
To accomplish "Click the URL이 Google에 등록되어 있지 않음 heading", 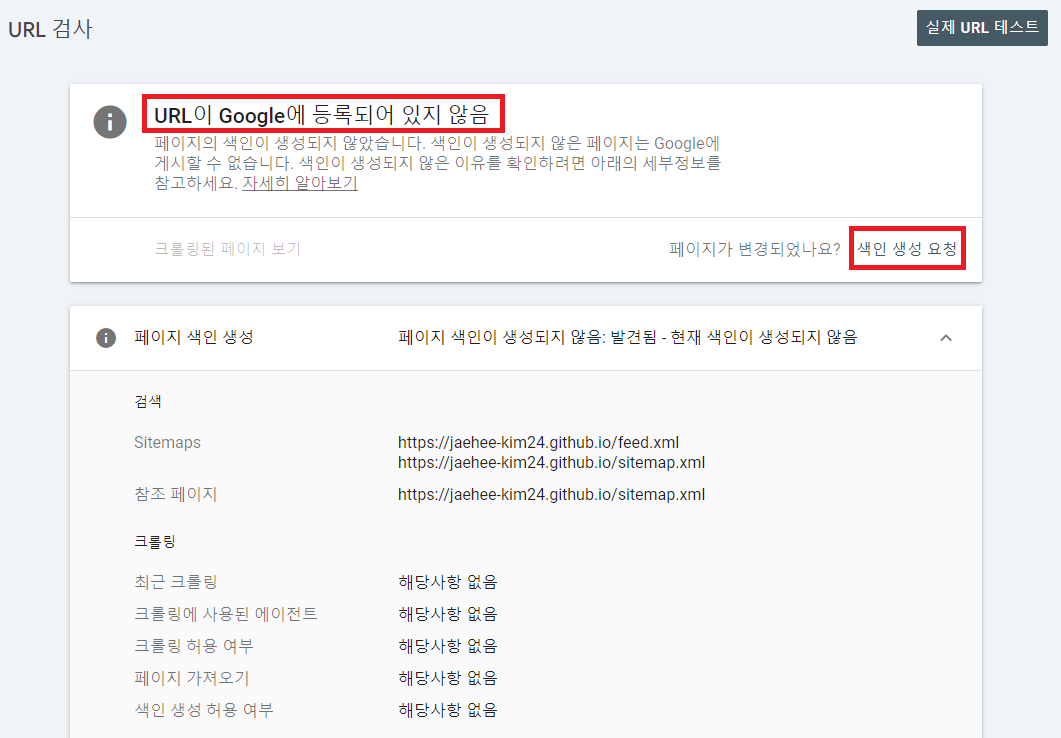I will pos(321,114).
